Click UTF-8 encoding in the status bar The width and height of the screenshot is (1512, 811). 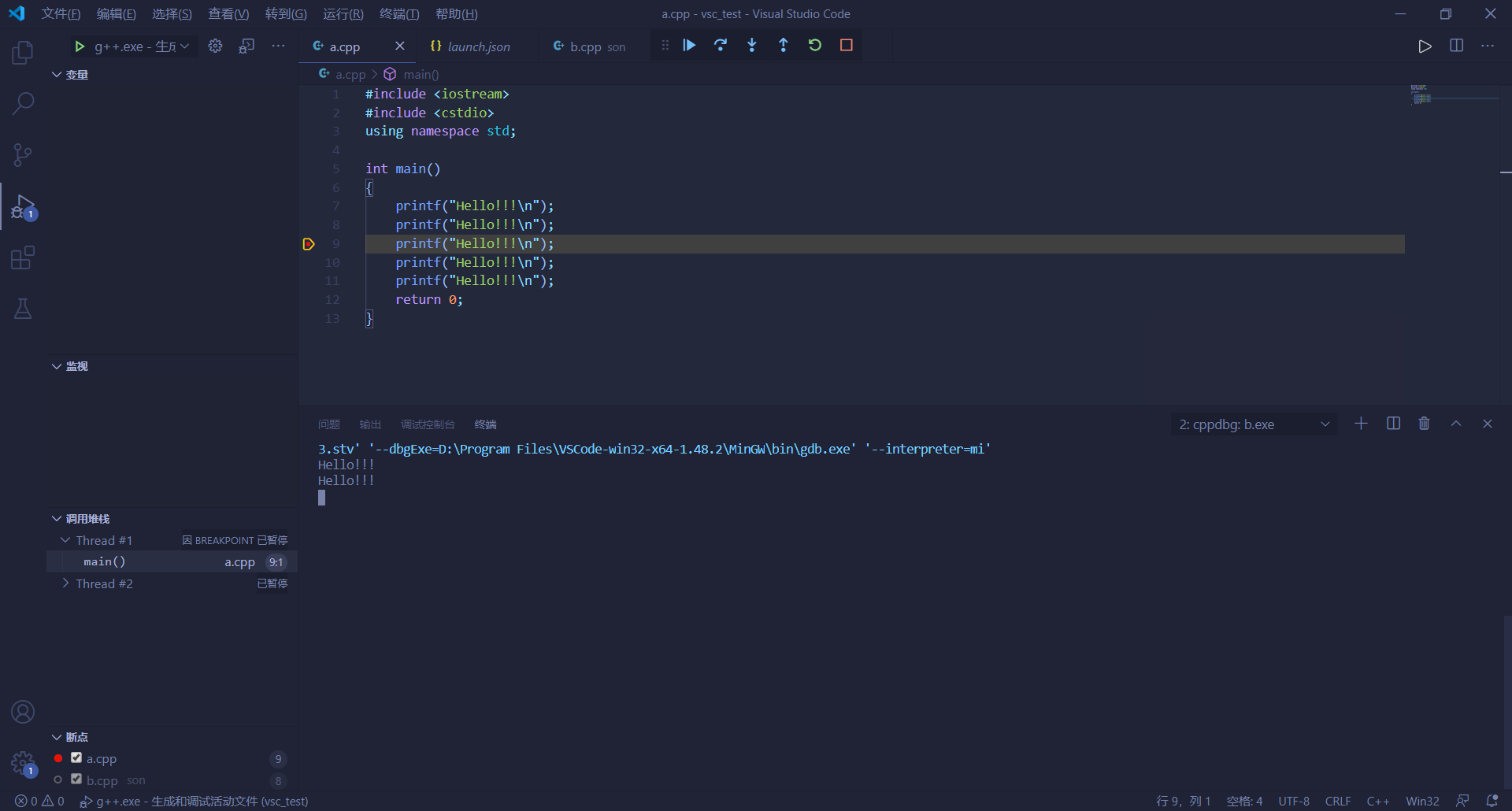(x=1294, y=801)
